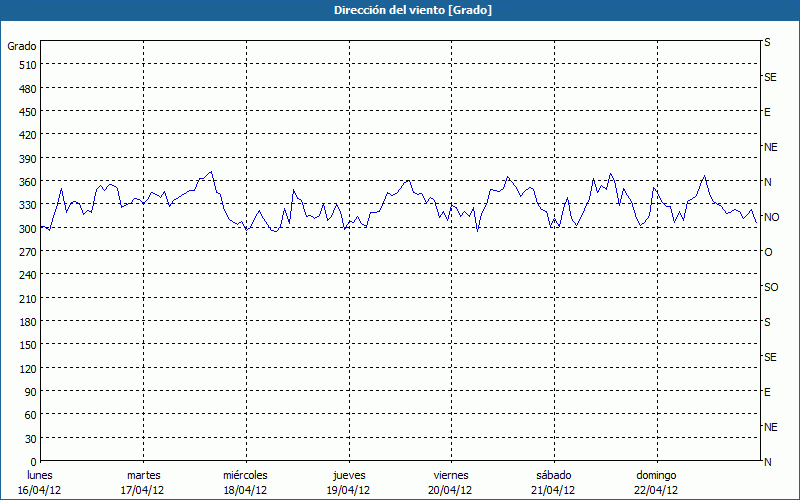This screenshot has height=500, width=800.
Task: Select the 90 degree axis label
Action: (x=30, y=392)
